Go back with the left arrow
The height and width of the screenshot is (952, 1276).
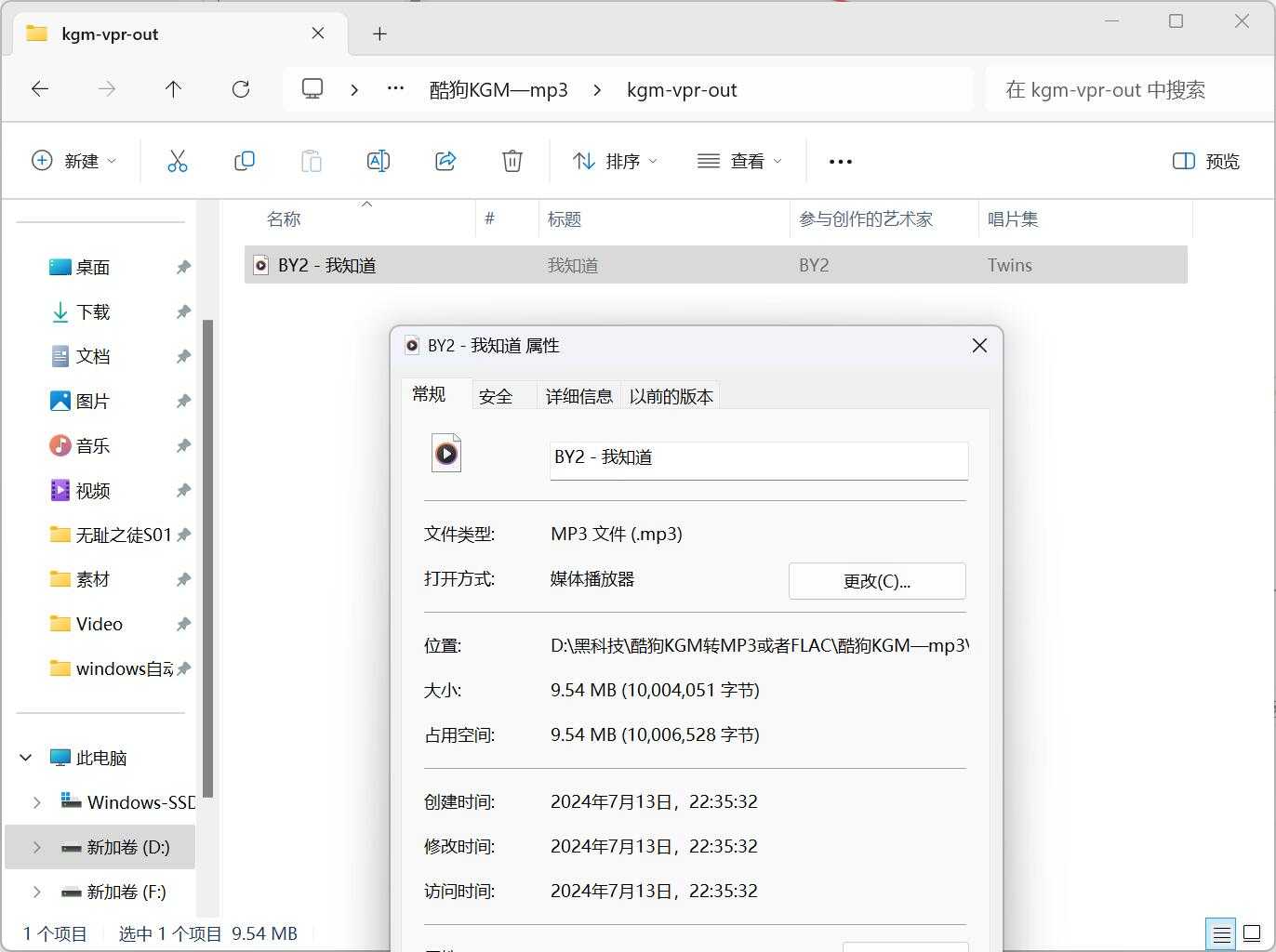click(x=40, y=89)
